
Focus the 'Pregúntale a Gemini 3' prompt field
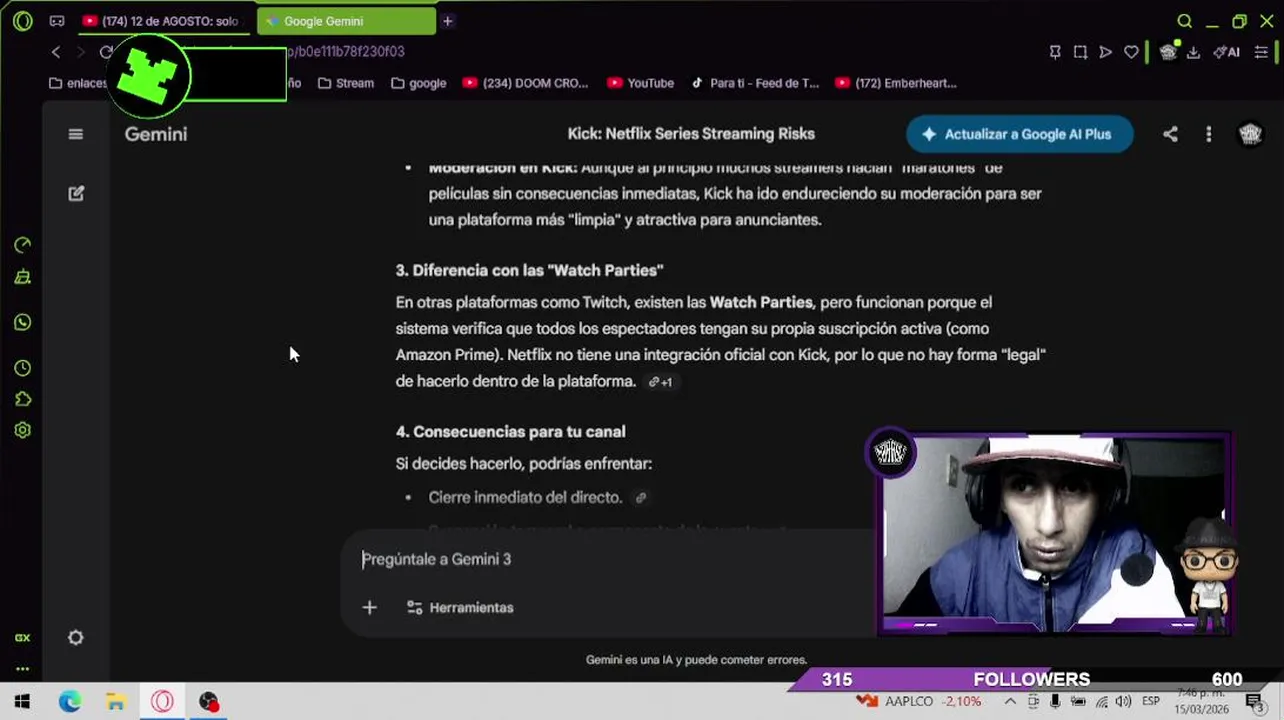pyautogui.click(x=610, y=559)
